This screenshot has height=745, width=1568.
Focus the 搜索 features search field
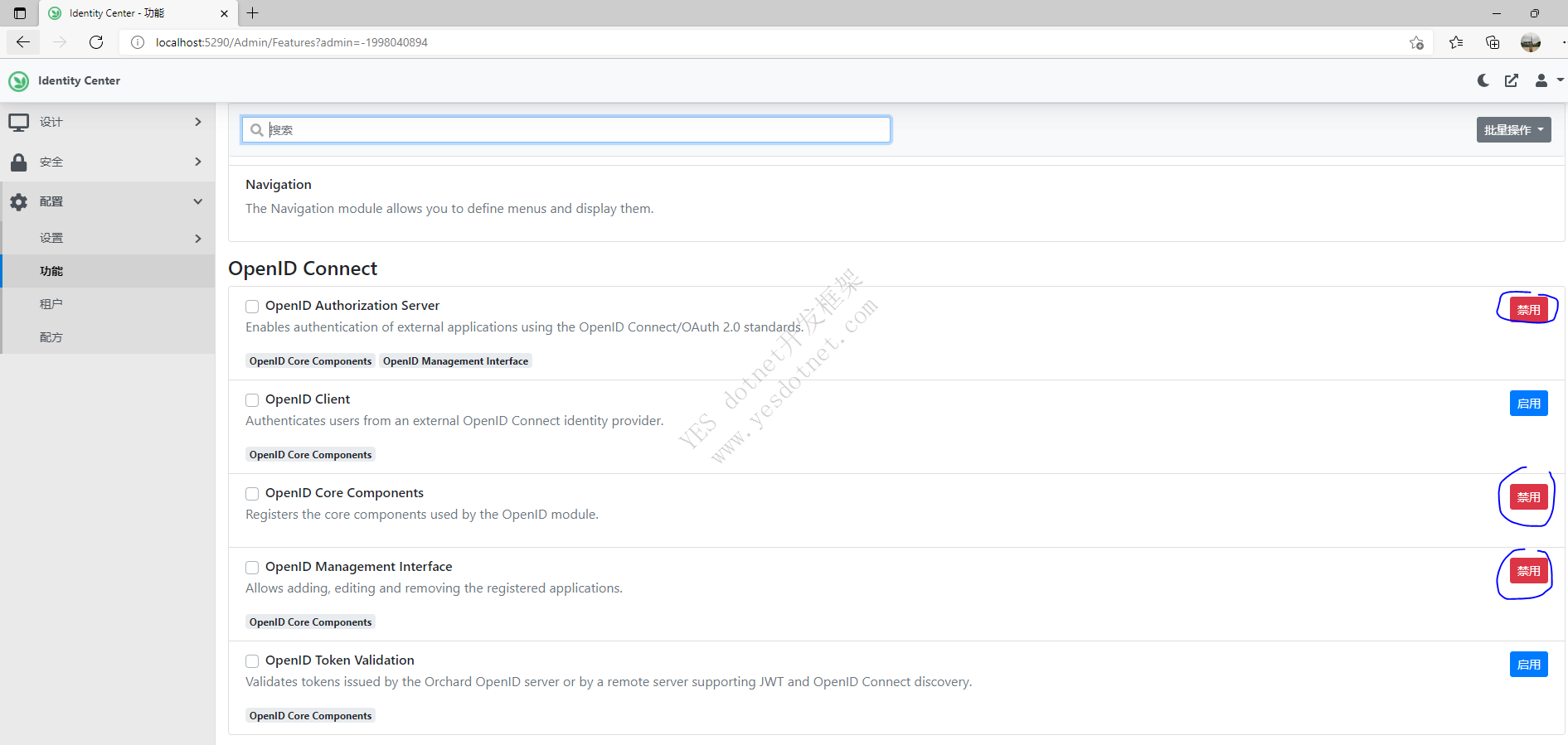coord(572,130)
